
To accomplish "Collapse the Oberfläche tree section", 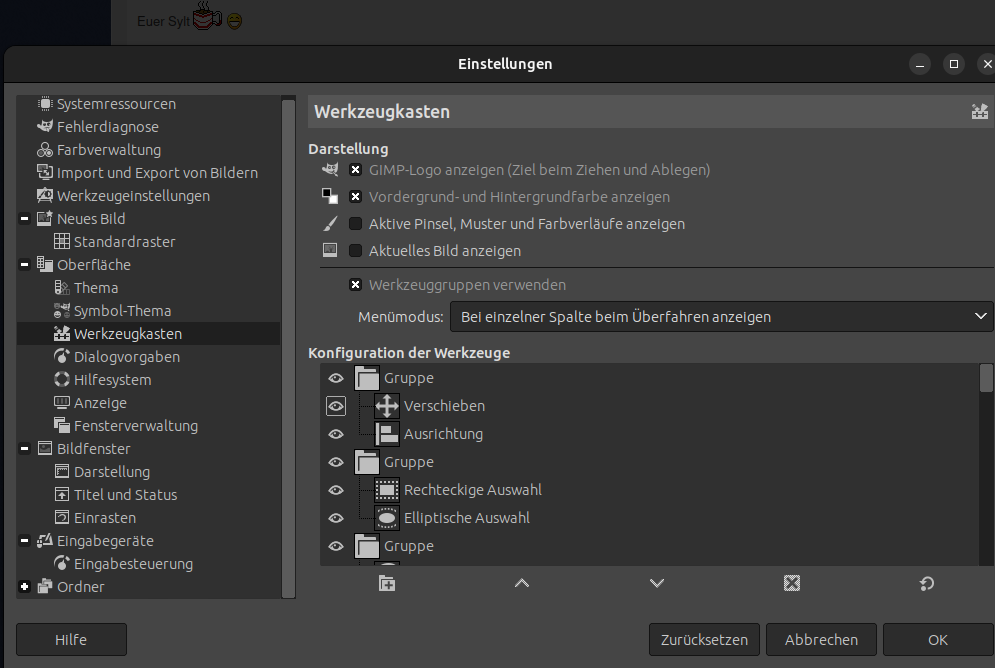I will point(24,265).
